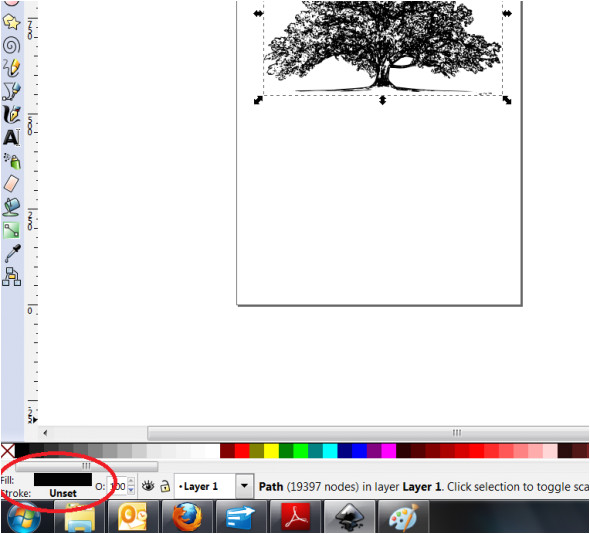Select the Dropper color picker tool
This screenshot has width=590, height=534.
[x=12, y=253]
